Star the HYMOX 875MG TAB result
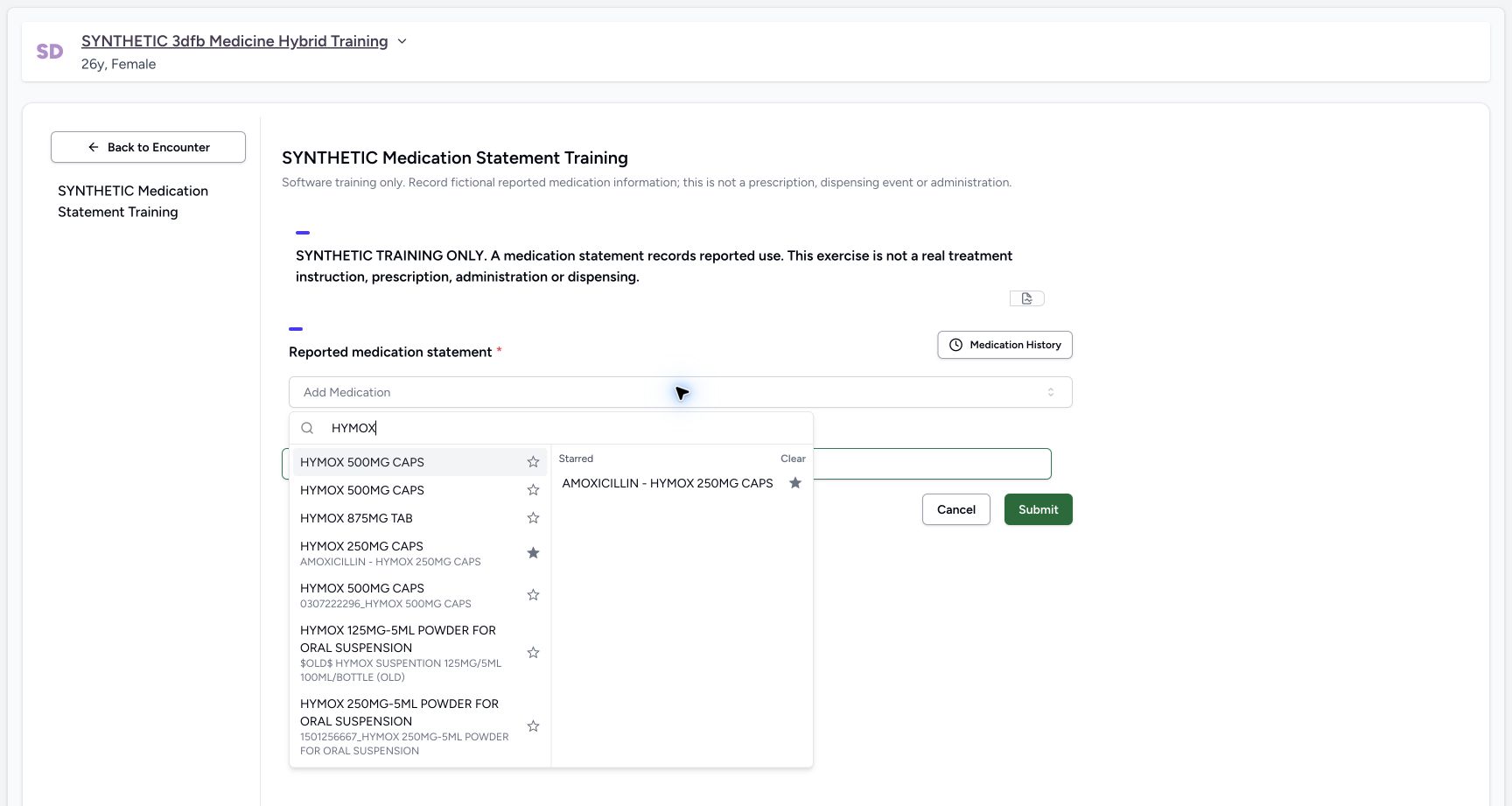The height and width of the screenshot is (806, 1512). point(533,518)
